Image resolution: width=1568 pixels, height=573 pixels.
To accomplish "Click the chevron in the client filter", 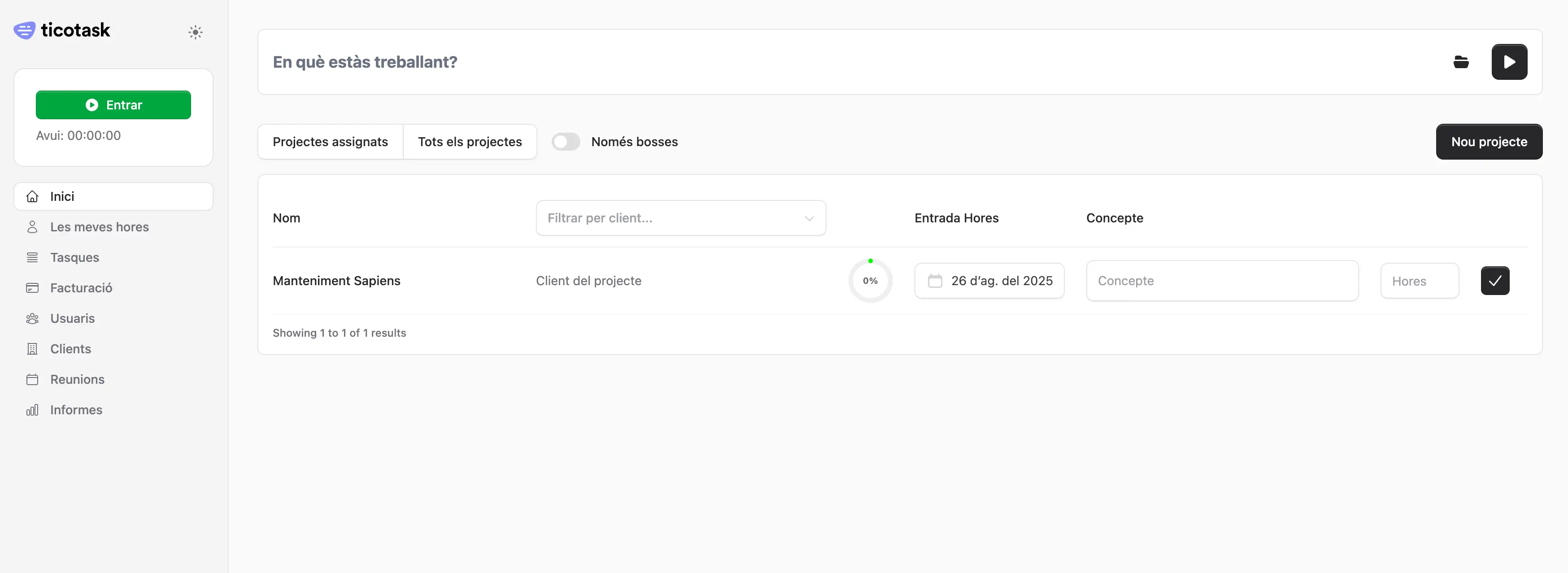I will point(809,218).
